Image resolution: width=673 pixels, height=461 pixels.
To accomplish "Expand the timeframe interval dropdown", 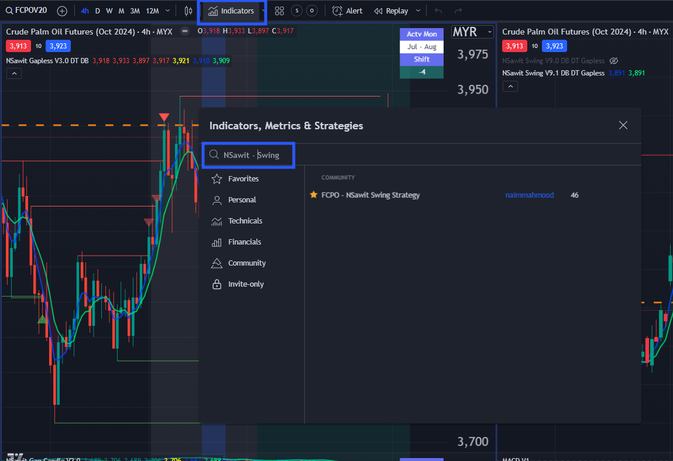I will coord(168,11).
